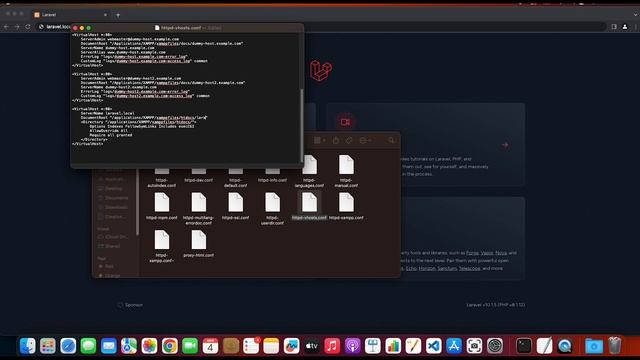Open TextEdit from the dock
The image size is (640, 360).
pyautogui.click(x=544, y=346)
